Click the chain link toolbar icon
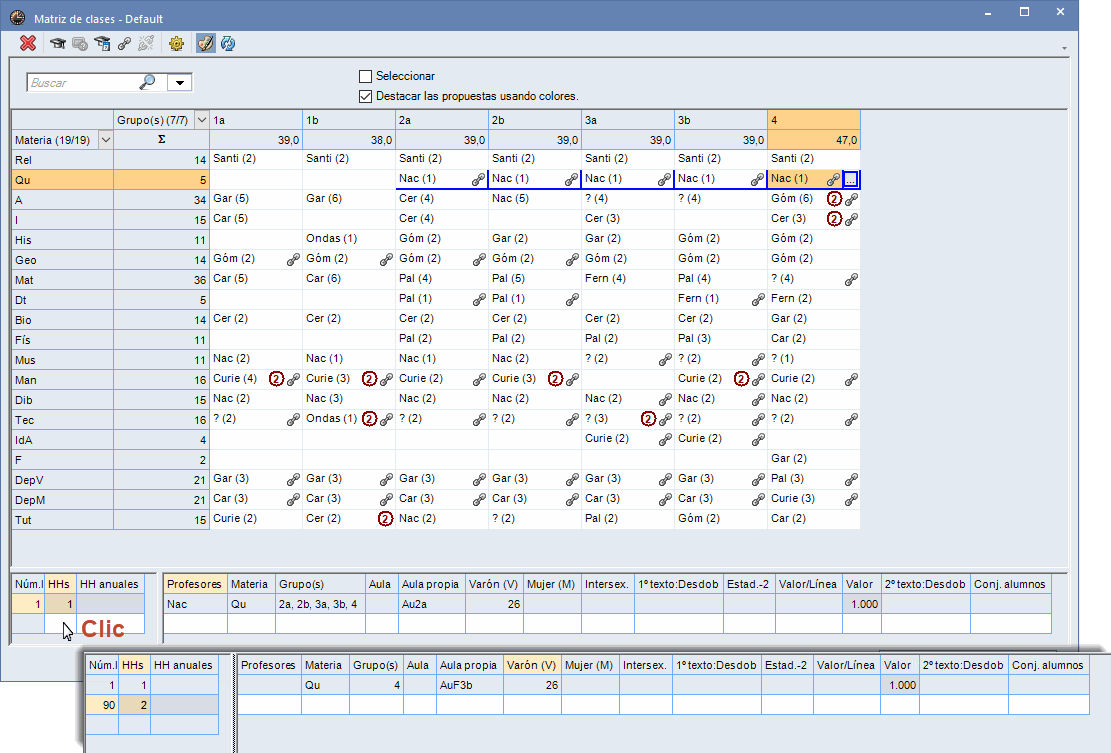This screenshot has width=1111, height=753. point(125,44)
